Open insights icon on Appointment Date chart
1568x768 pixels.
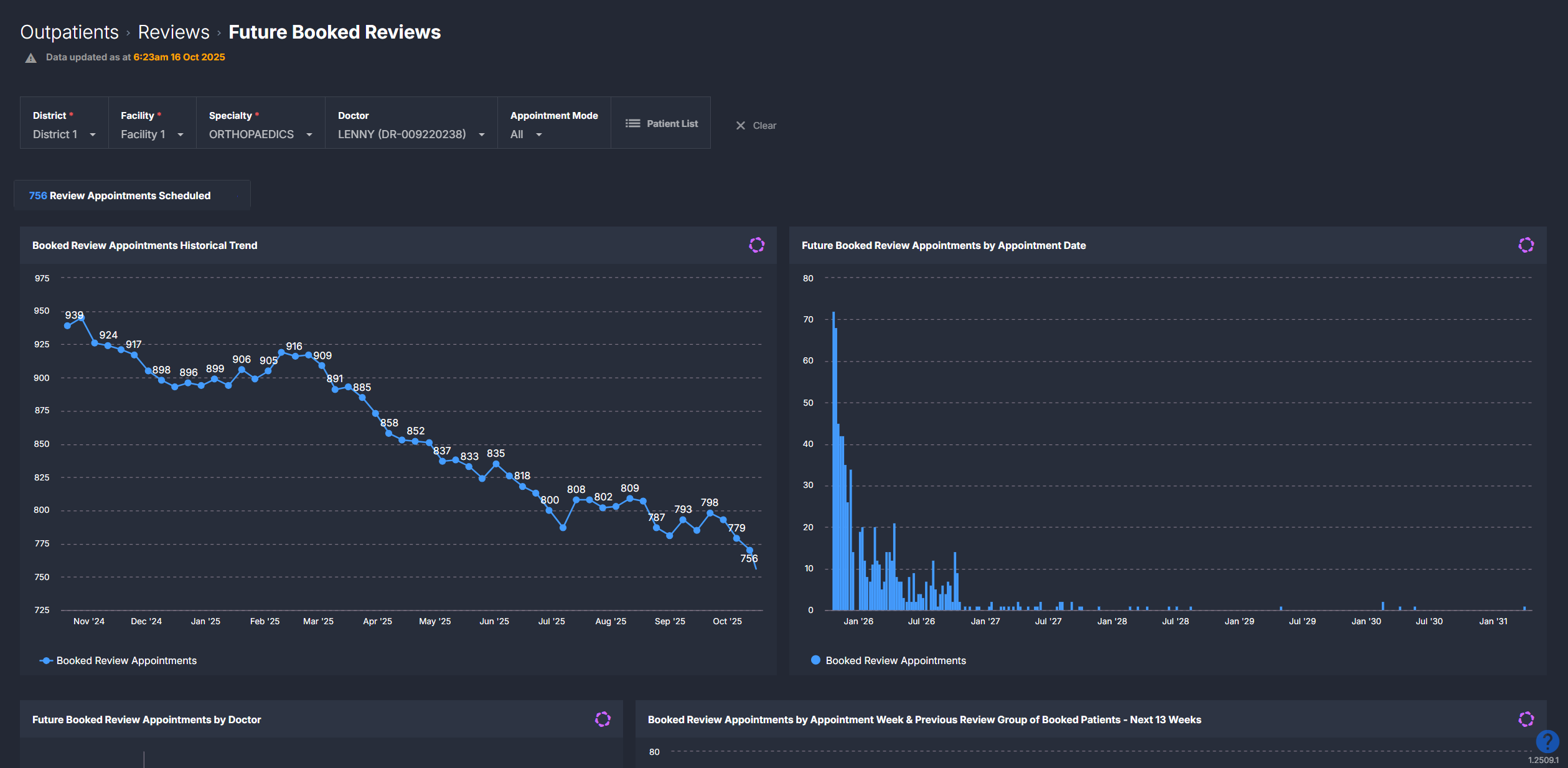click(1526, 245)
